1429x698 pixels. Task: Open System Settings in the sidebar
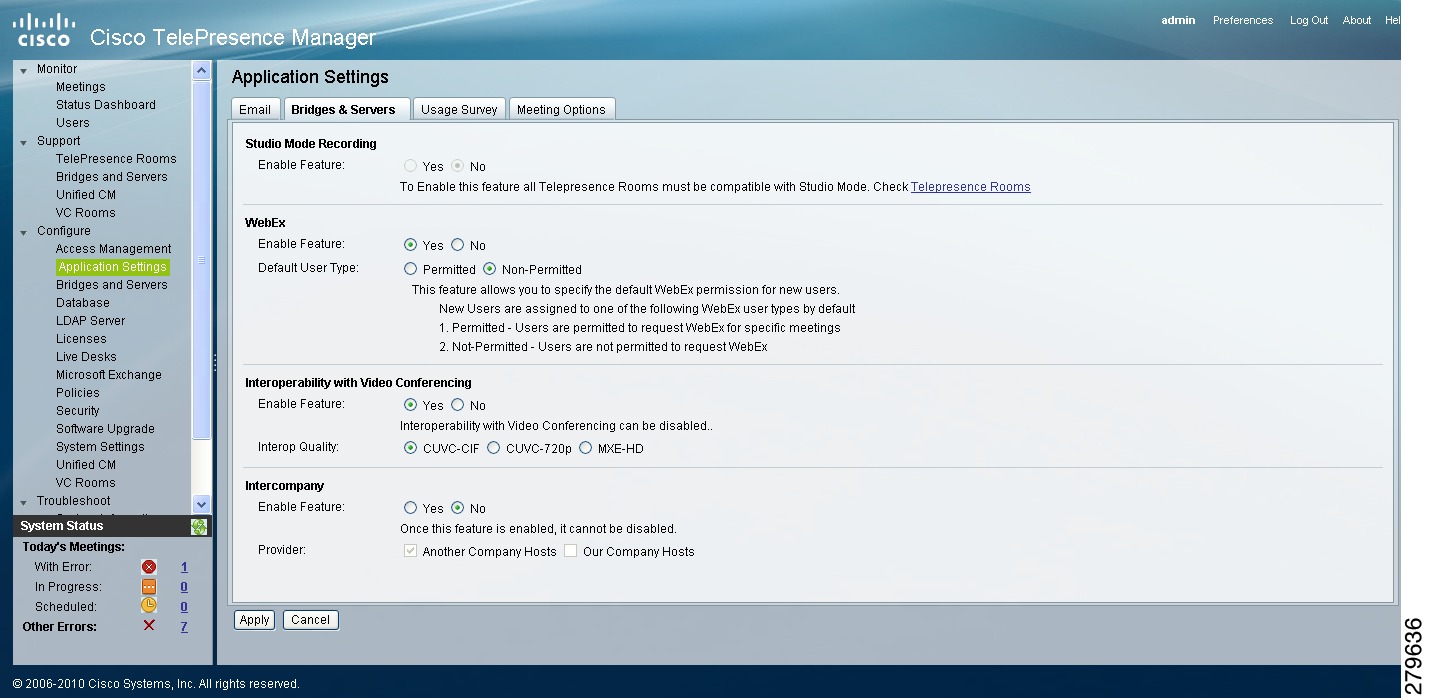pos(100,447)
